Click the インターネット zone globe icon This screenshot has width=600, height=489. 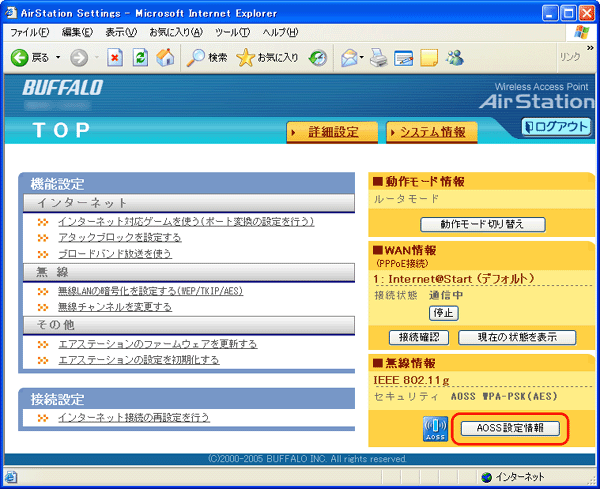pos(486,477)
